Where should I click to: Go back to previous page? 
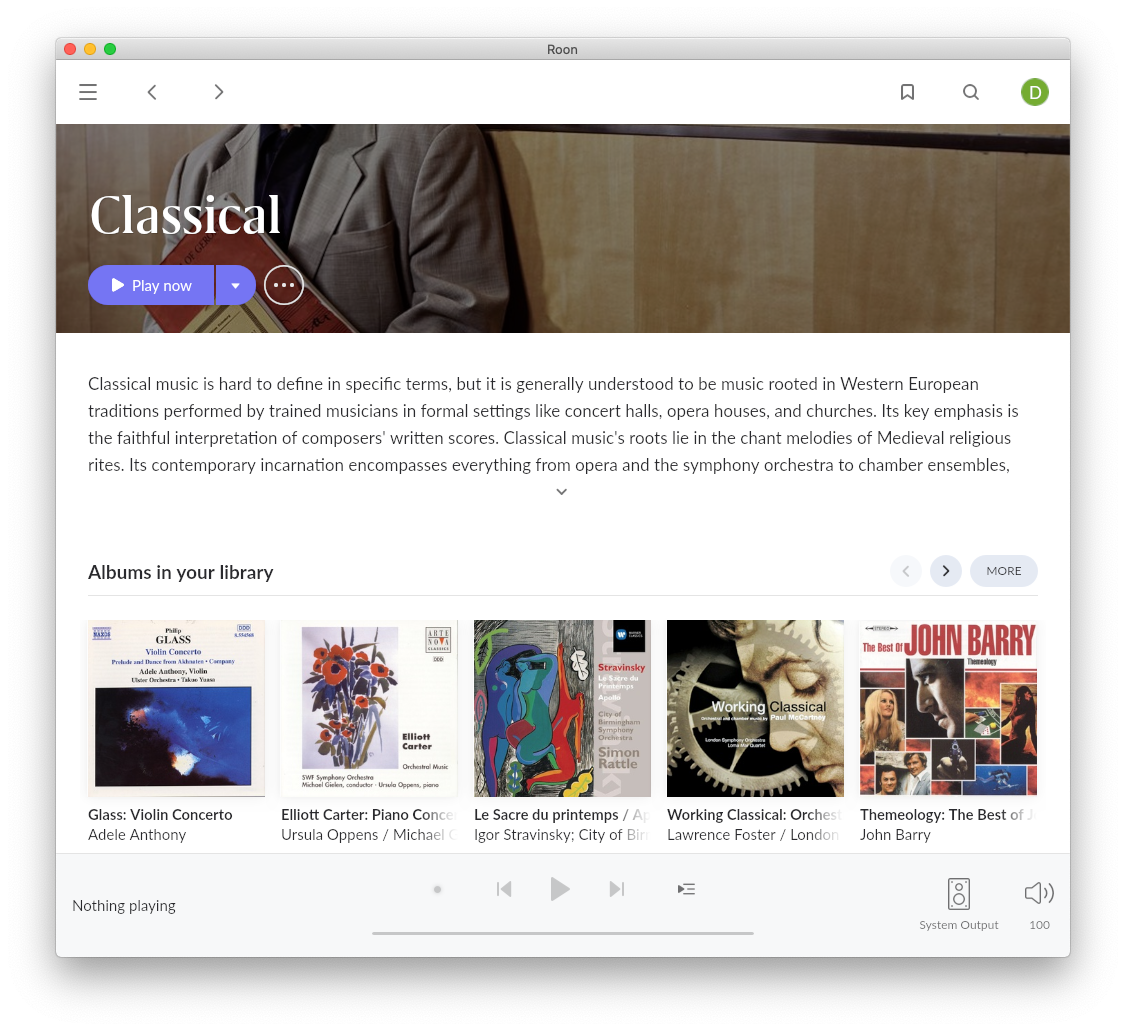click(x=152, y=92)
